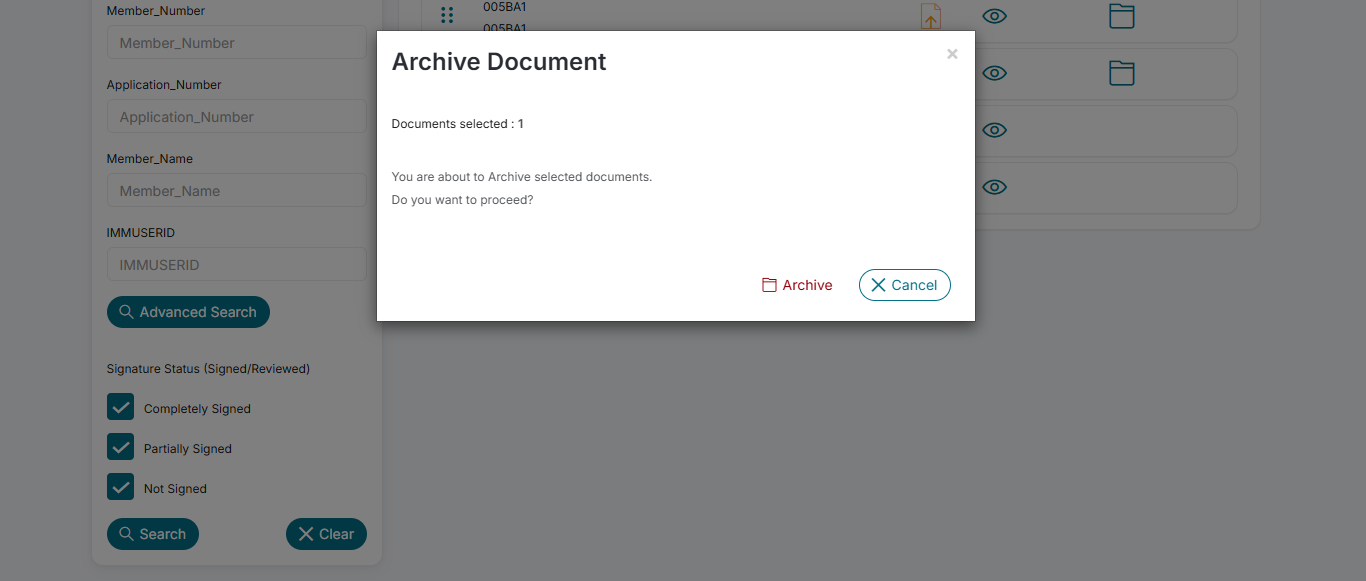Close the Archive Document dialog with X
This screenshot has width=1366, height=581.
pos(952,54)
